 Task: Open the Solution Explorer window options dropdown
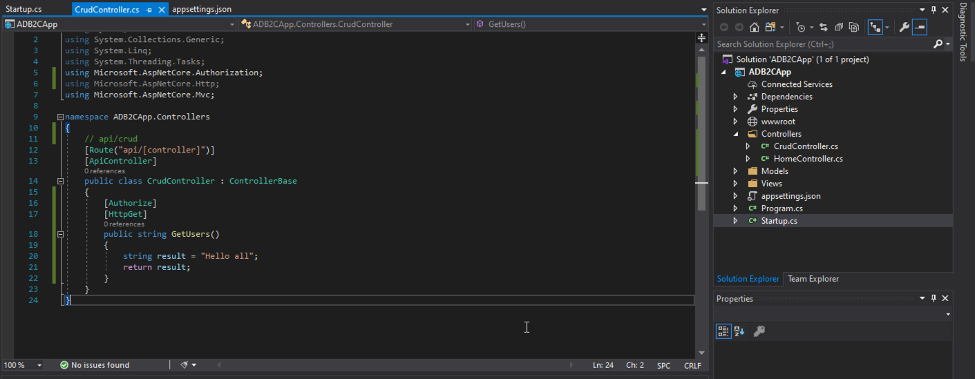(922, 10)
